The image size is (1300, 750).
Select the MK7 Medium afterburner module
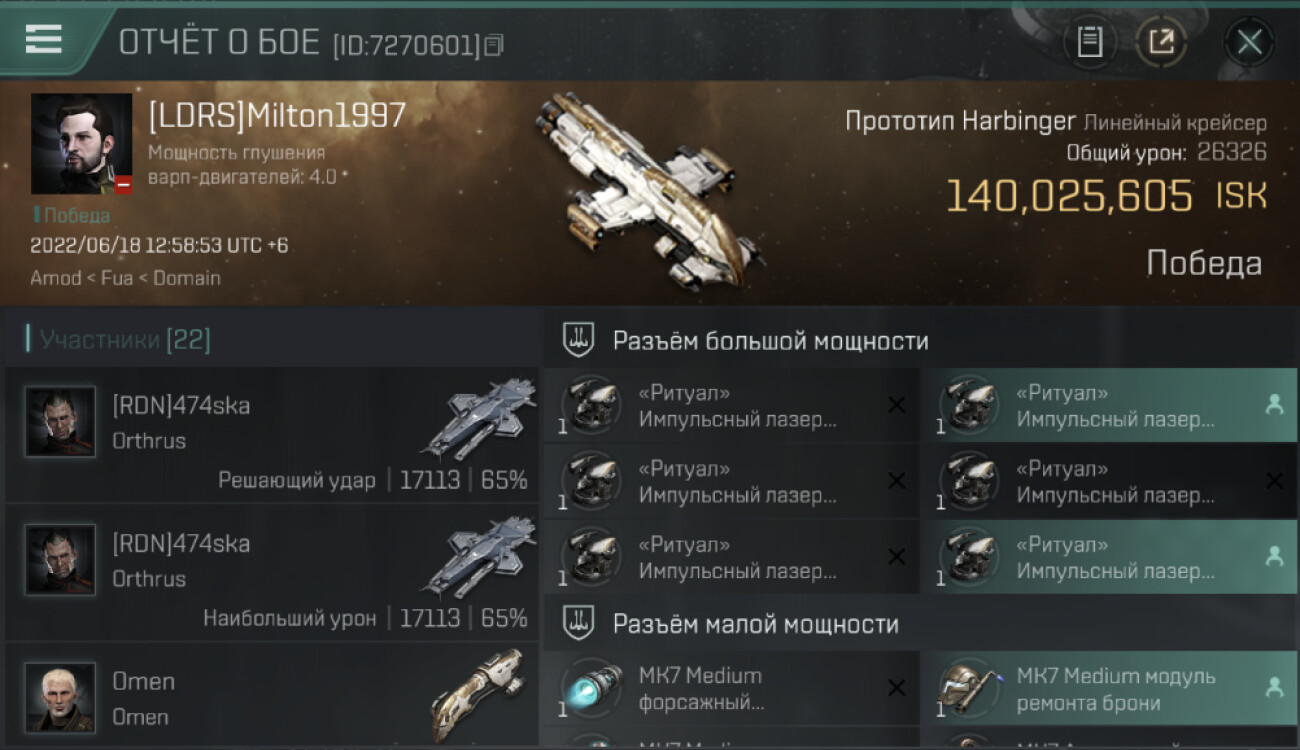pos(732,689)
